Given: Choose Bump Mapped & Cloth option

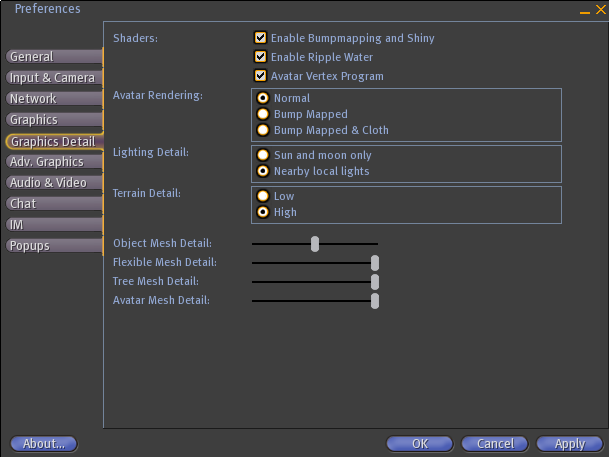Looking at the screenshot, I should coord(263,130).
